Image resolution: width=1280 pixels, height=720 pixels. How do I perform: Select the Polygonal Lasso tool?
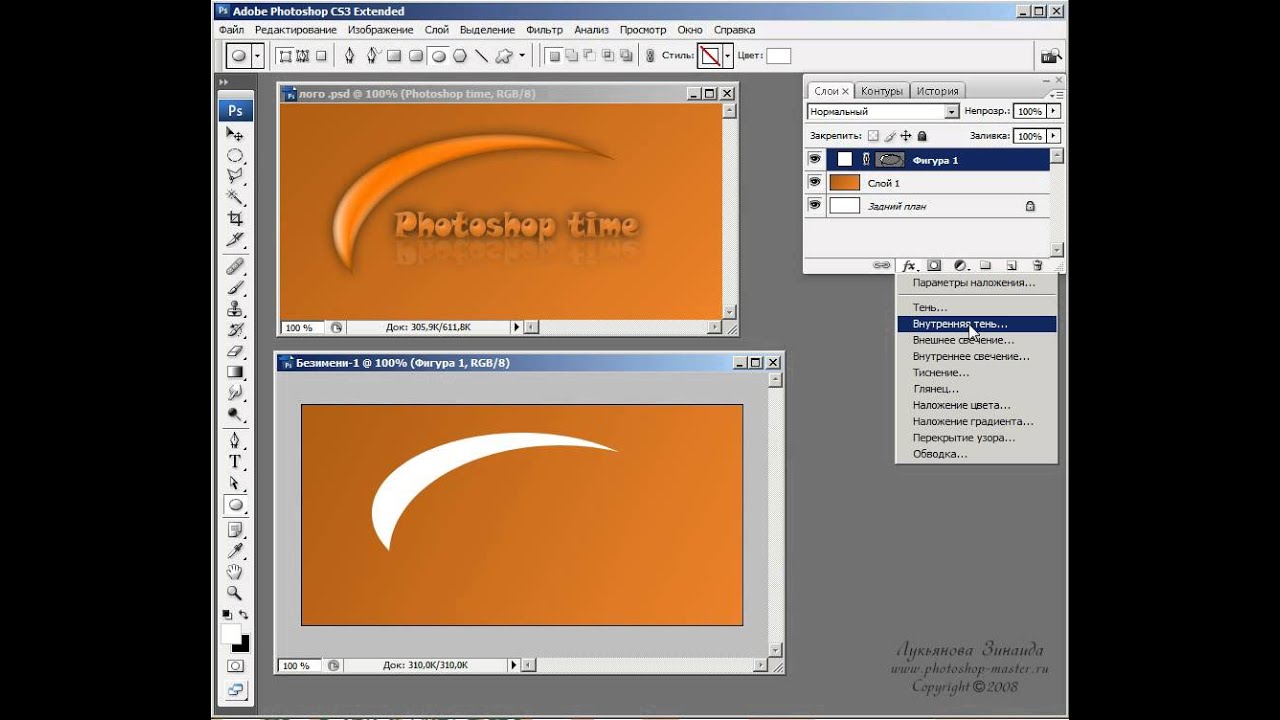coord(235,176)
